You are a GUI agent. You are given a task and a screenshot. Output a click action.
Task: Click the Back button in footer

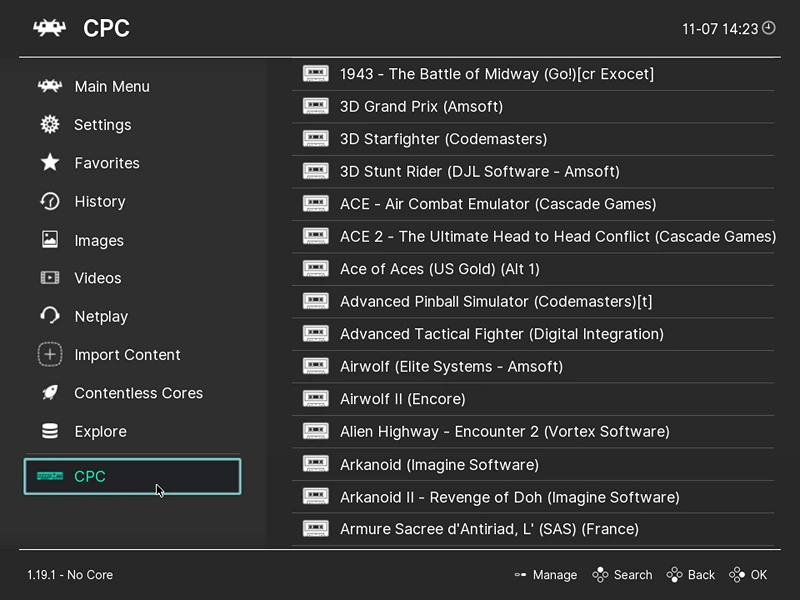tap(690, 575)
